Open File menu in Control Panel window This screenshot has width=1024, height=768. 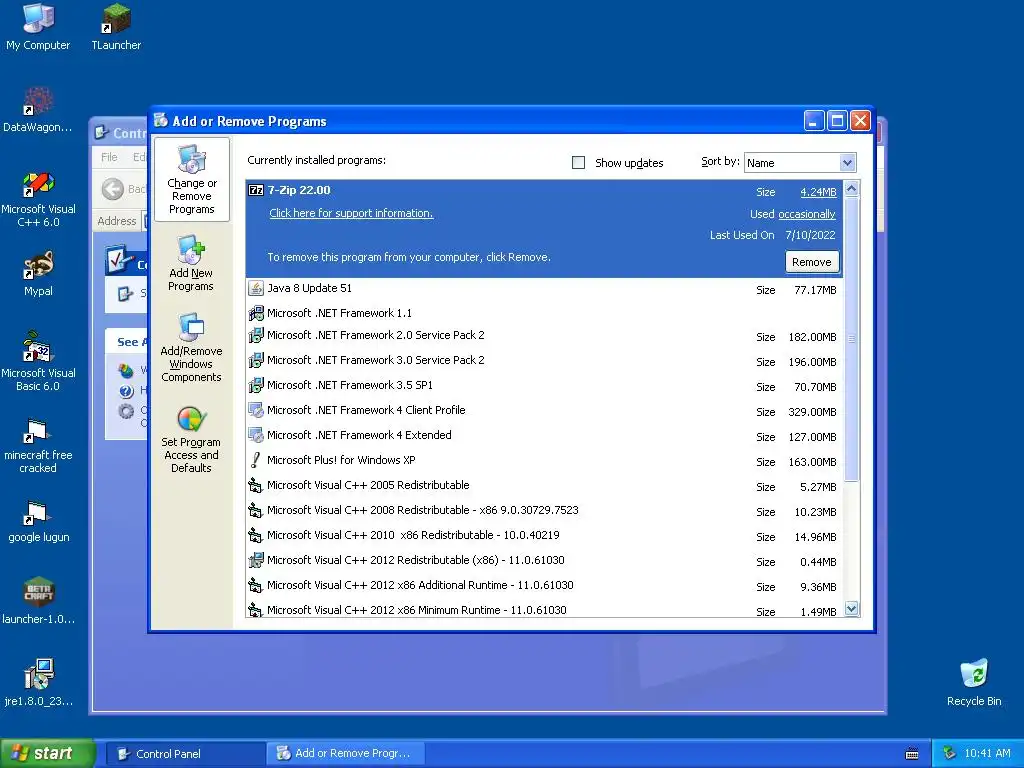click(x=109, y=157)
